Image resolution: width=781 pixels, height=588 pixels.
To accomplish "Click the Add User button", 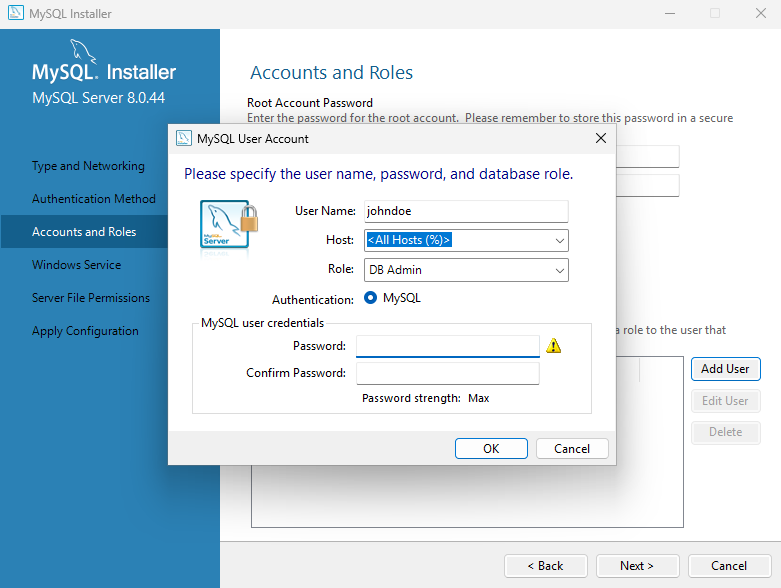I will pos(725,369).
